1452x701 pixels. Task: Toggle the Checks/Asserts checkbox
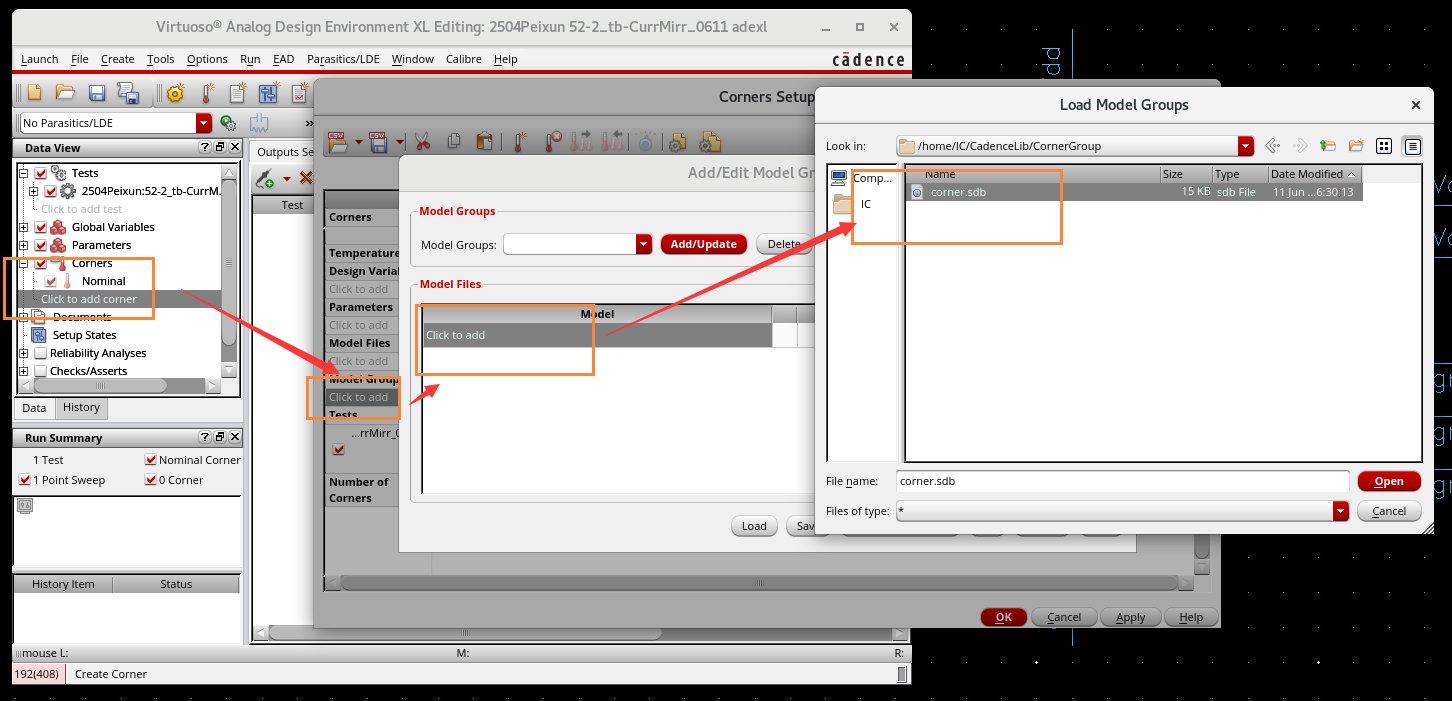pyautogui.click(x=41, y=371)
